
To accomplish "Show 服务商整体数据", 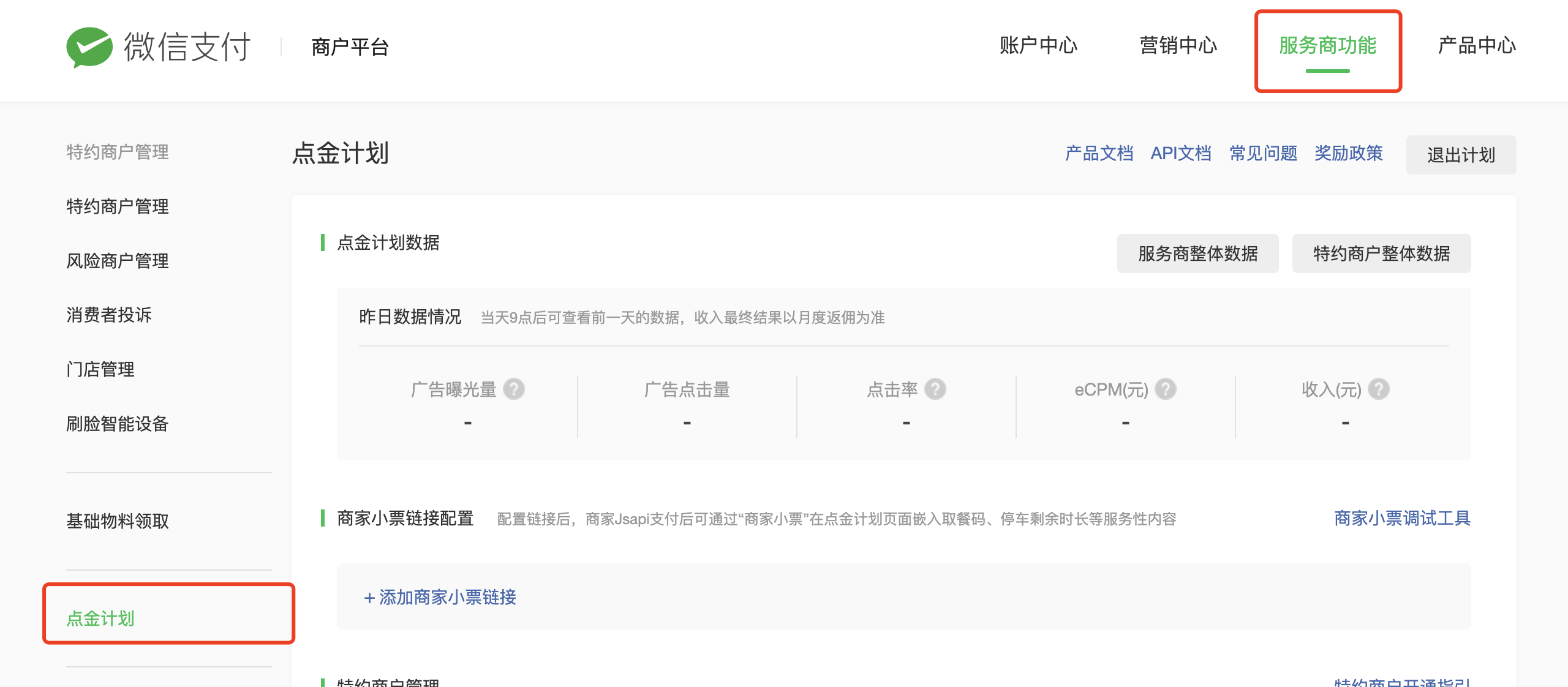I will pyautogui.click(x=1197, y=253).
